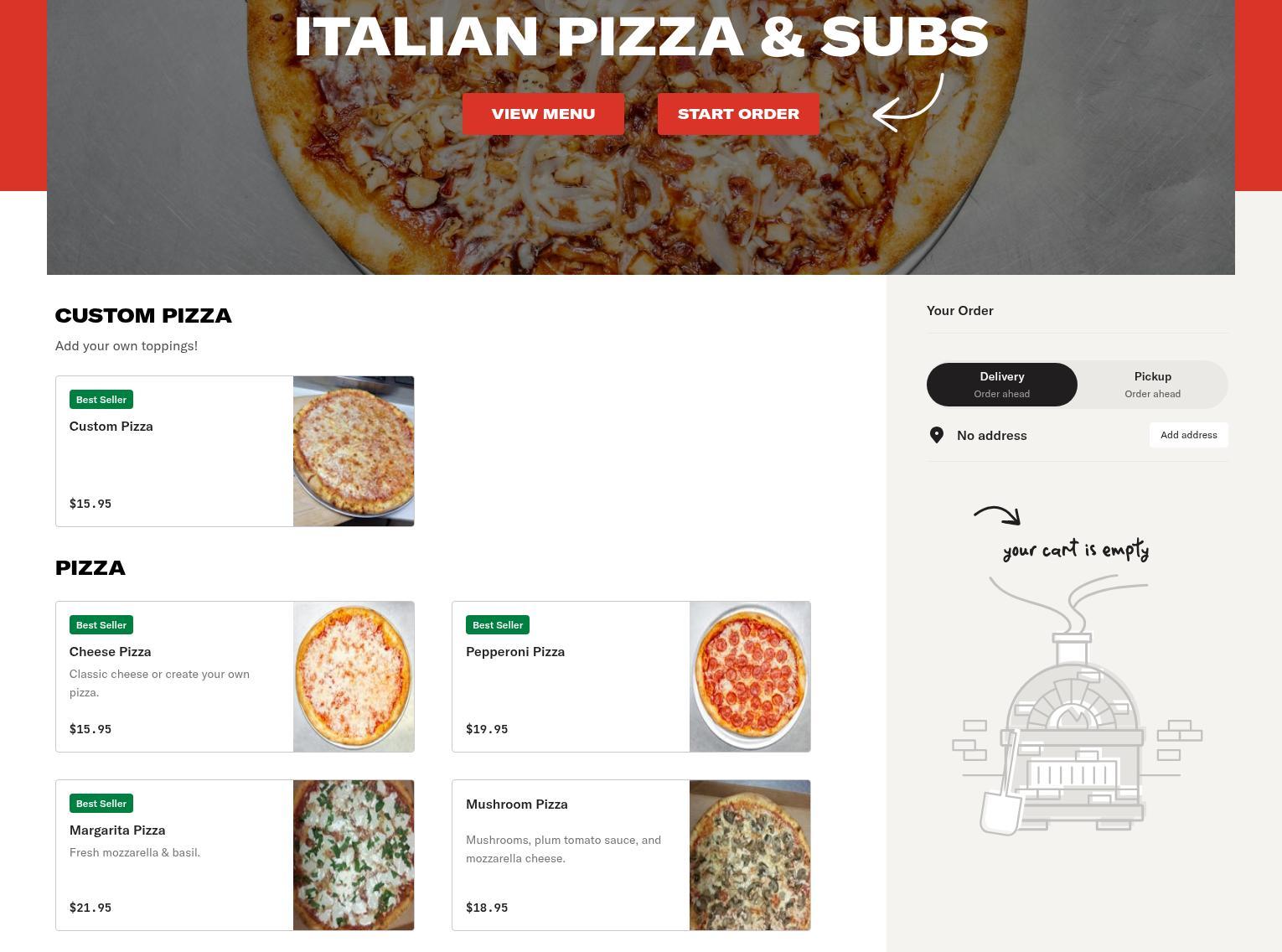This screenshot has height=952, width=1282.
Task: Click the Your Order heading
Action: (x=960, y=311)
